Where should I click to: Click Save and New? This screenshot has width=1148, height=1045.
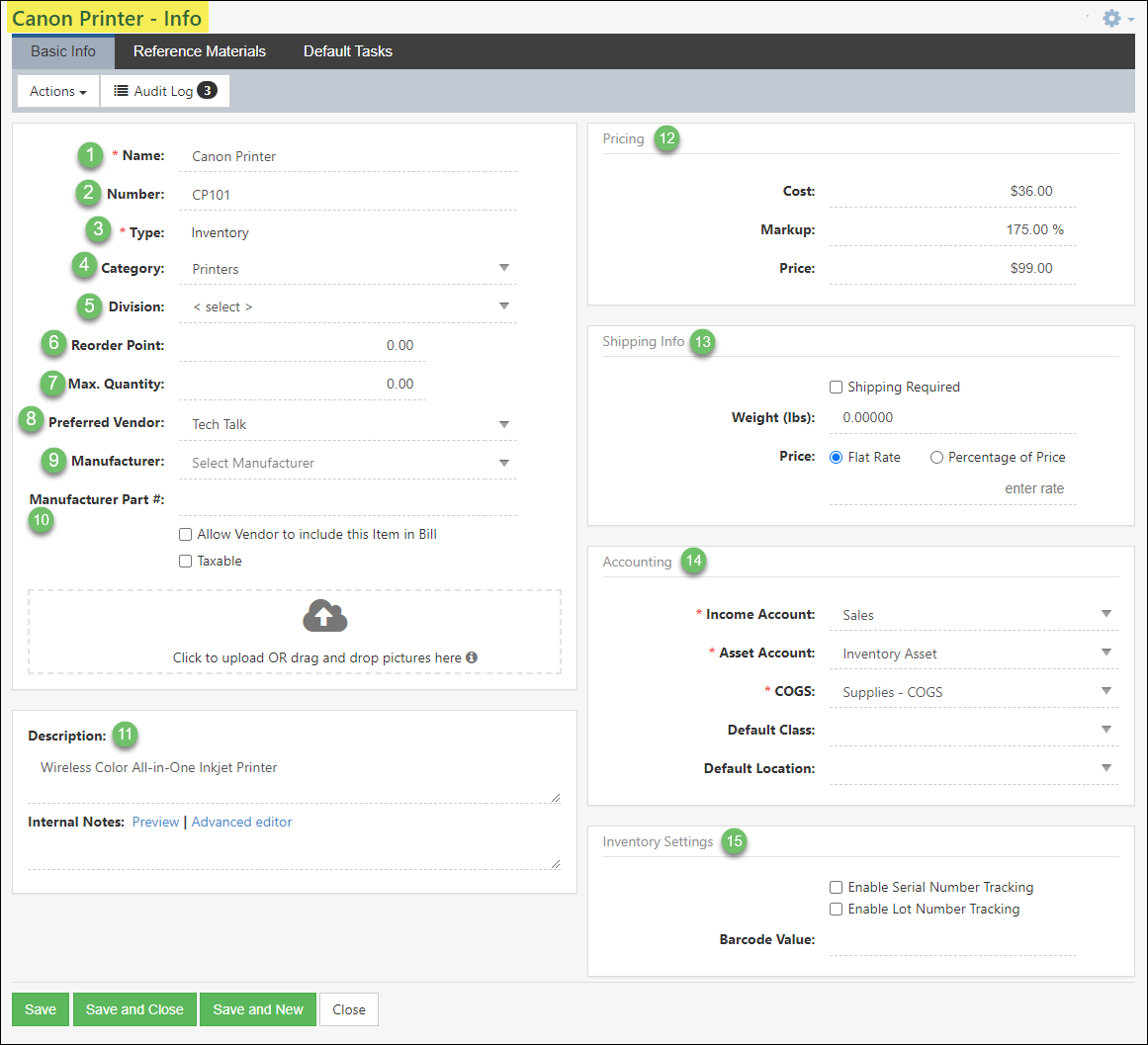point(257,1008)
